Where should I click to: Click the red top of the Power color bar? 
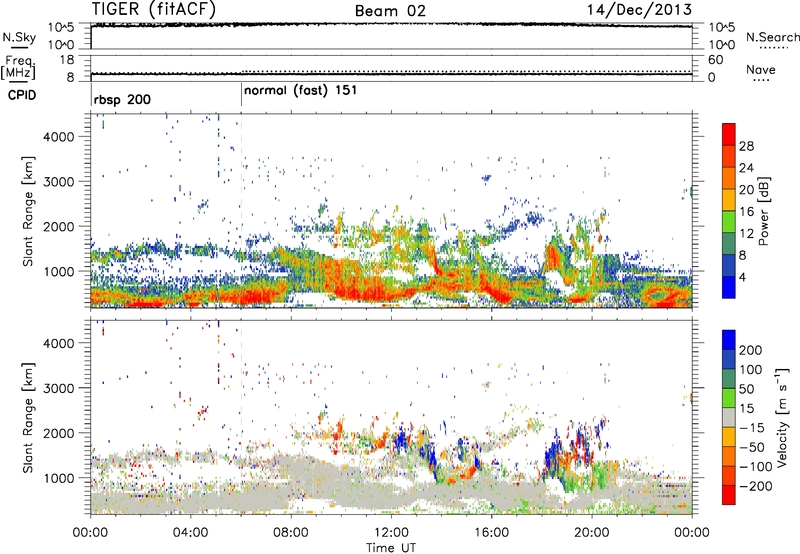[x=729, y=134]
